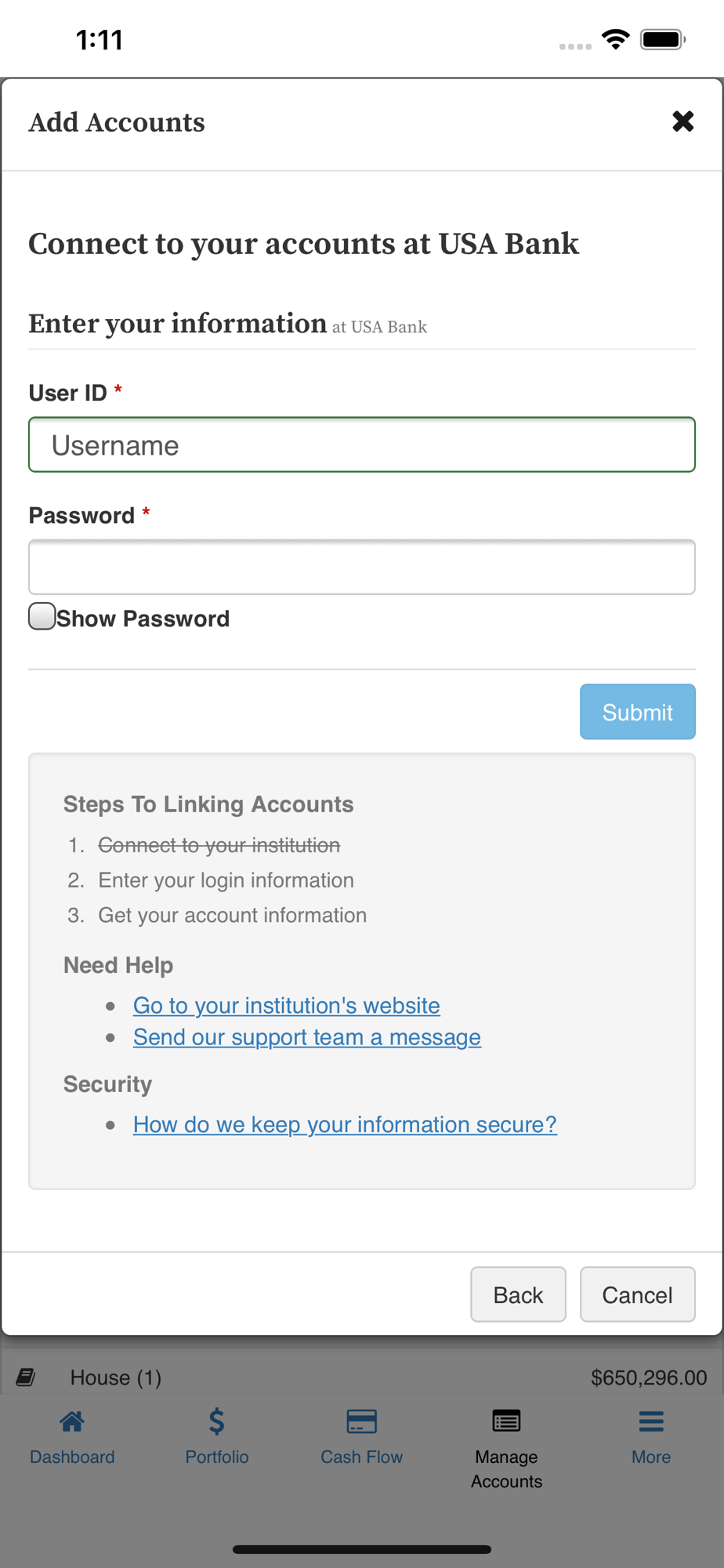Go Back to previous step
This screenshot has width=724, height=1568.
[x=518, y=1294]
